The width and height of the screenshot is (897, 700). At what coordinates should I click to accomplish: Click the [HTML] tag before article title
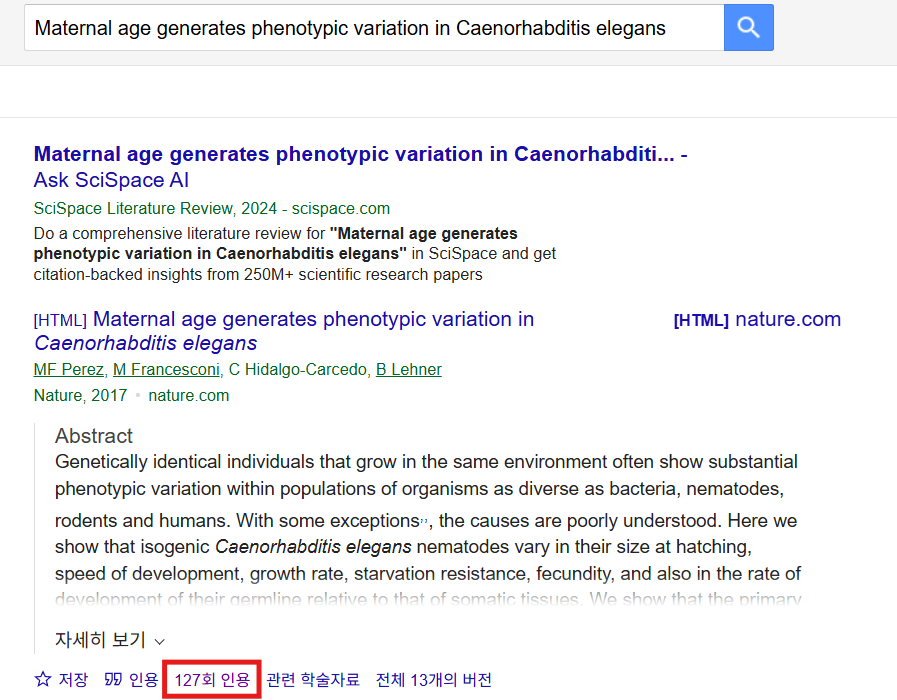pyautogui.click(x=60, y=320)
